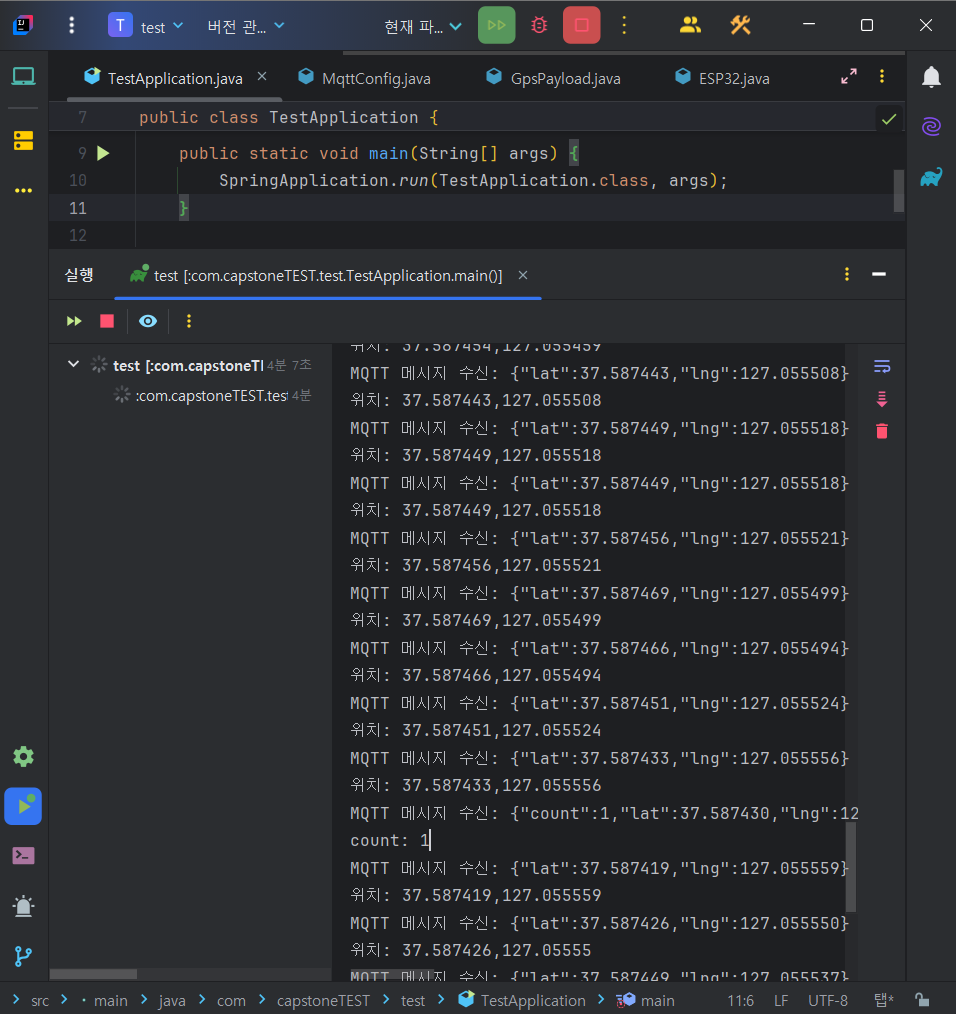Switch to the GpsPayload.java tab
This screenshot has height=1014, width=956.
pyautogui.click(x=554, y=78)
